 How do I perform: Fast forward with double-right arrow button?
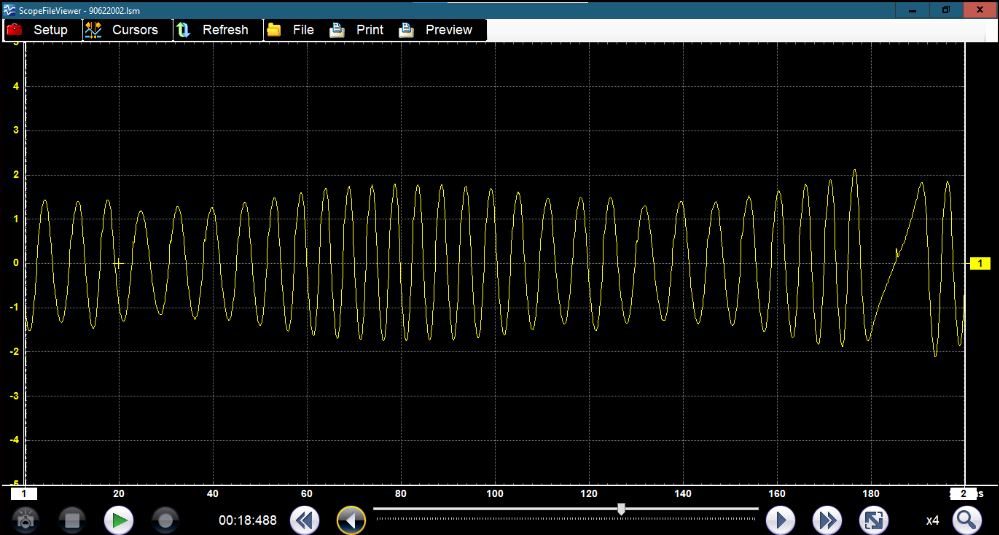click(827, 520)
